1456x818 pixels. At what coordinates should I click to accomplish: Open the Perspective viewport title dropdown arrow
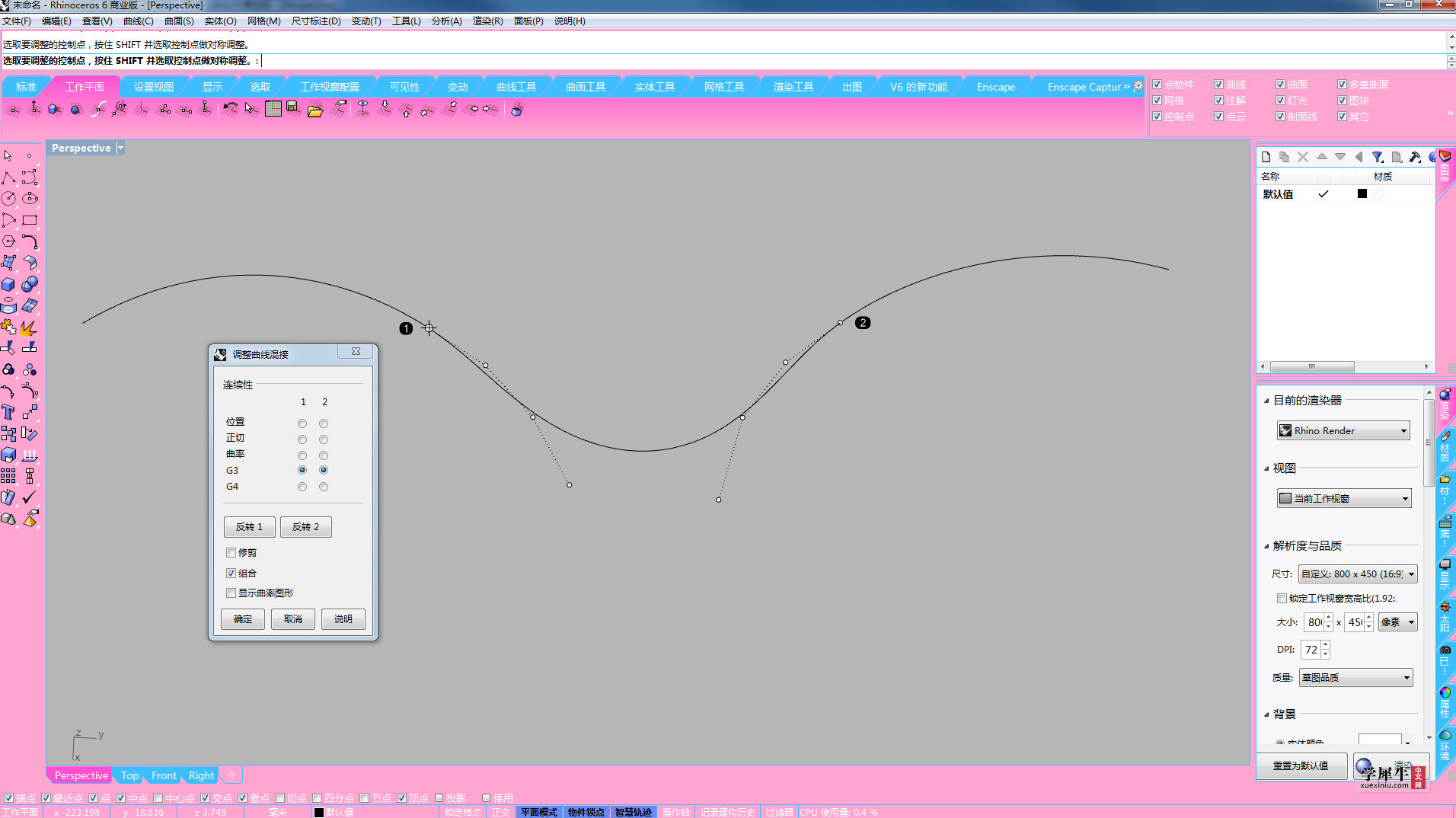tap(120, 148)
